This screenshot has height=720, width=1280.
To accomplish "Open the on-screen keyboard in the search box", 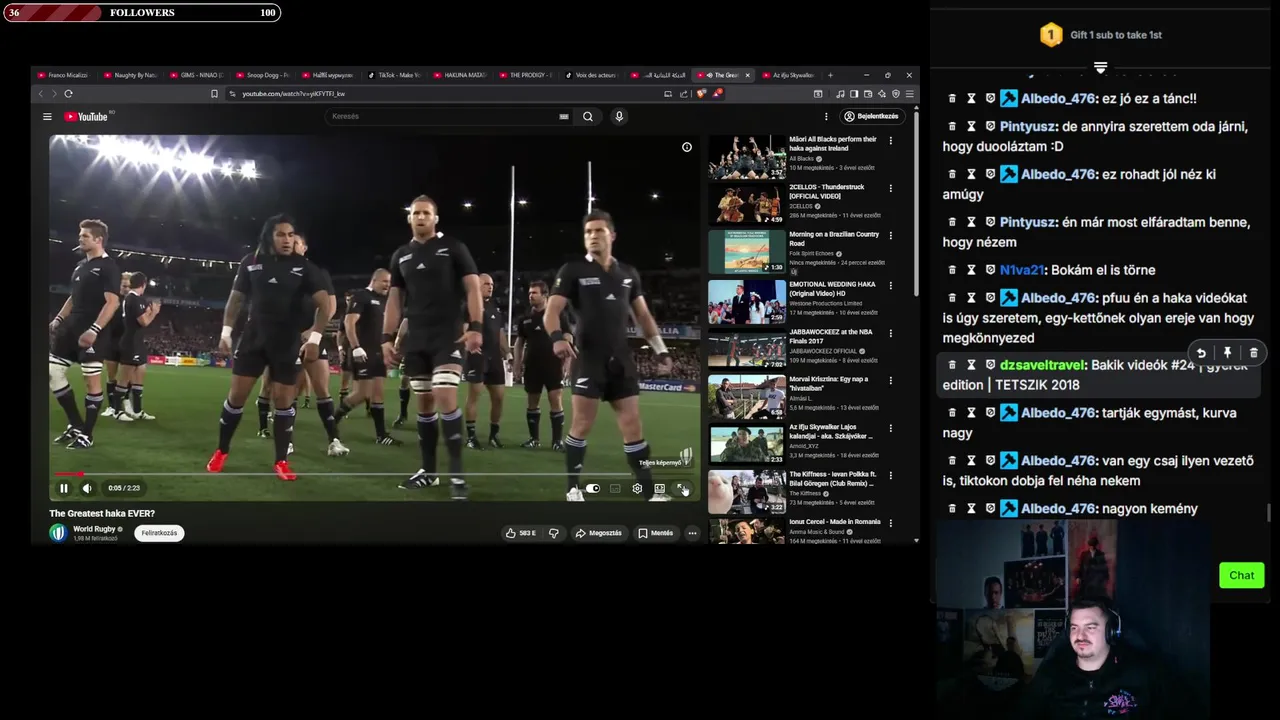I will pyautogui.click(x=564, y=116).
